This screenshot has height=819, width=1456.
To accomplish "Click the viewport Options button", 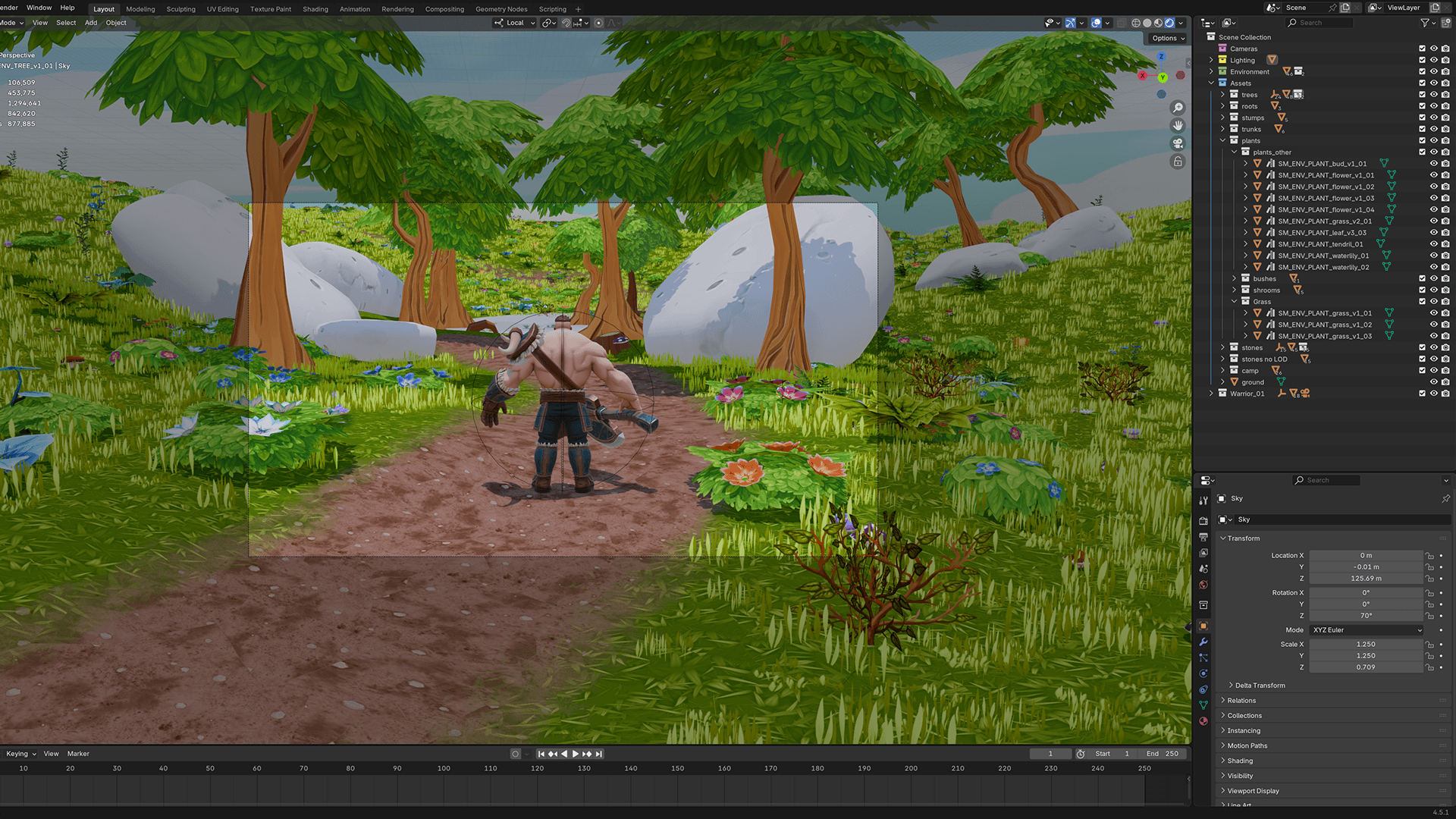I will click(x=1168, y=38).
